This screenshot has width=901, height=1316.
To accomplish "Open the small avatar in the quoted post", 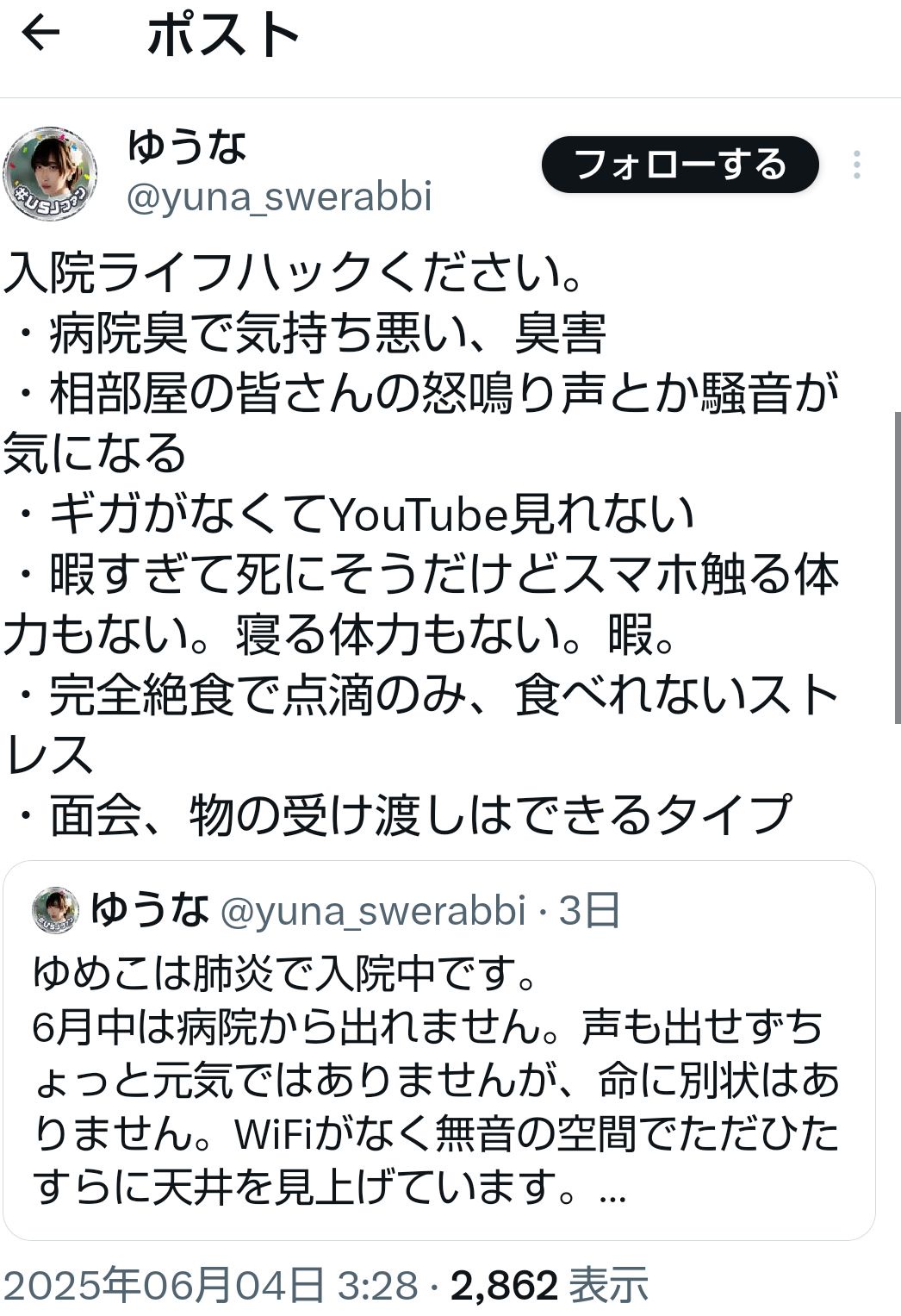I will pyautogui.click(x=55, y=910).
